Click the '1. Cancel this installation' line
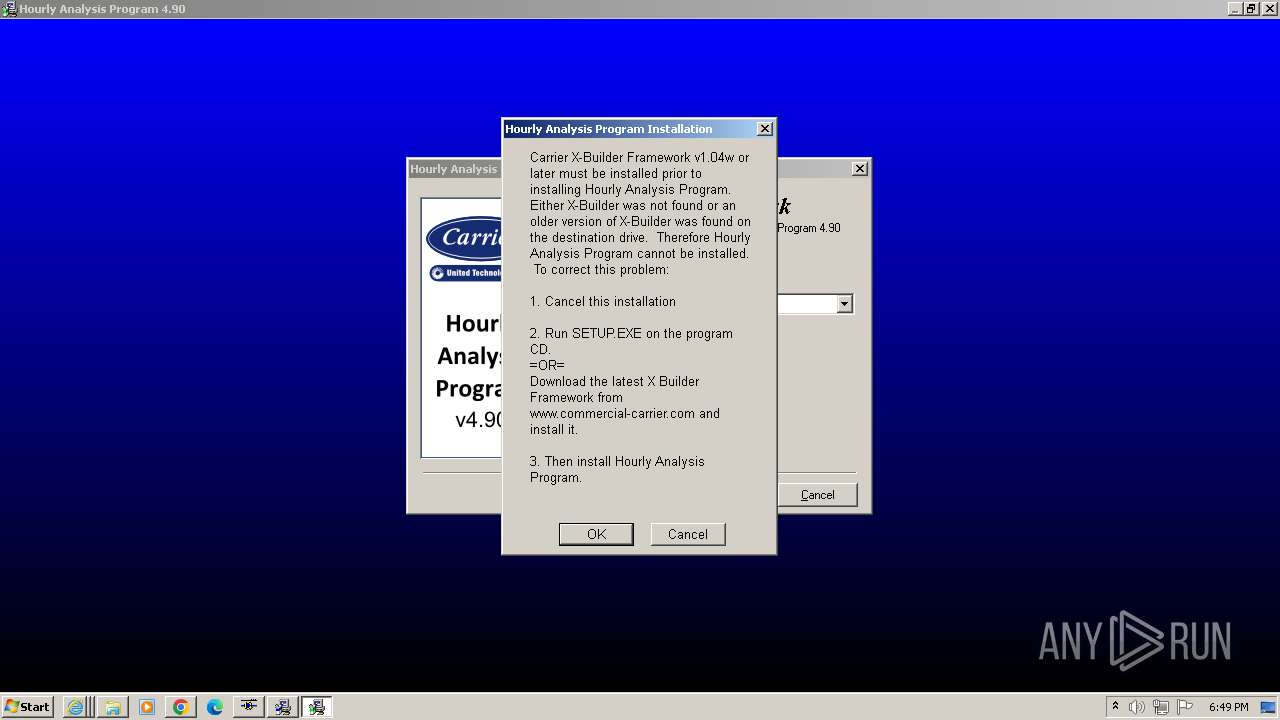 coord(603,301)
